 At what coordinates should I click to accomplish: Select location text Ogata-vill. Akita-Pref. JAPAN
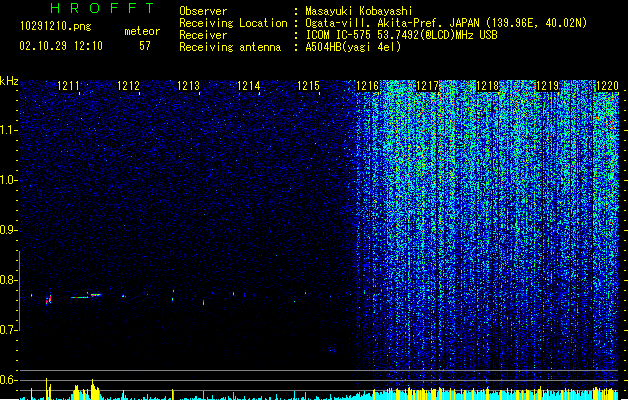[x=392, y=23]
